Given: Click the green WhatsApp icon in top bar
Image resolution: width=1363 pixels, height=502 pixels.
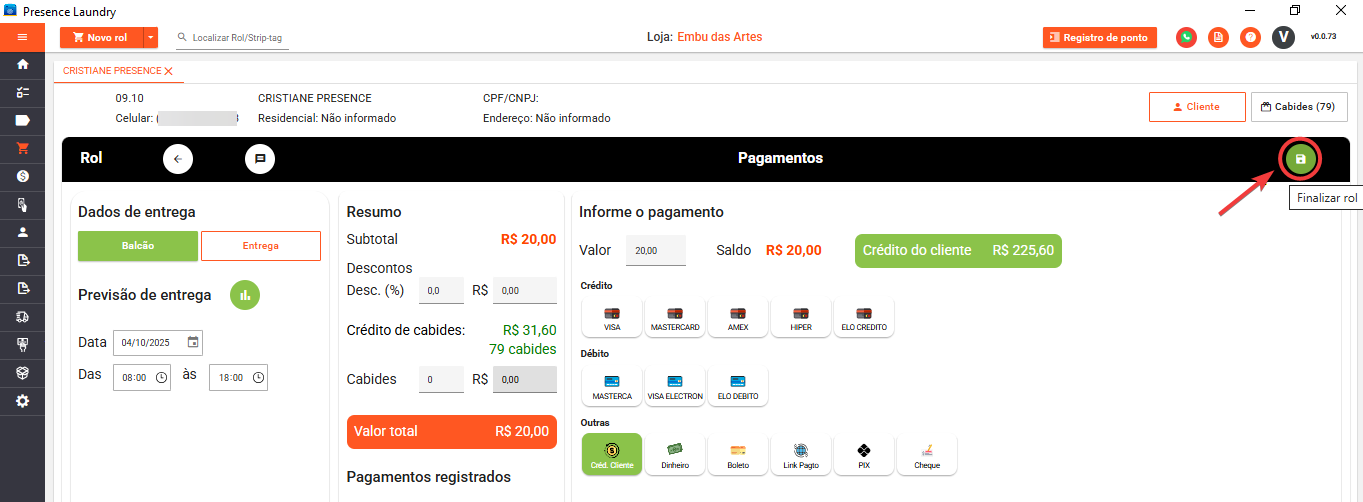Looking at the screenshot, I should tap(1186, 38).
